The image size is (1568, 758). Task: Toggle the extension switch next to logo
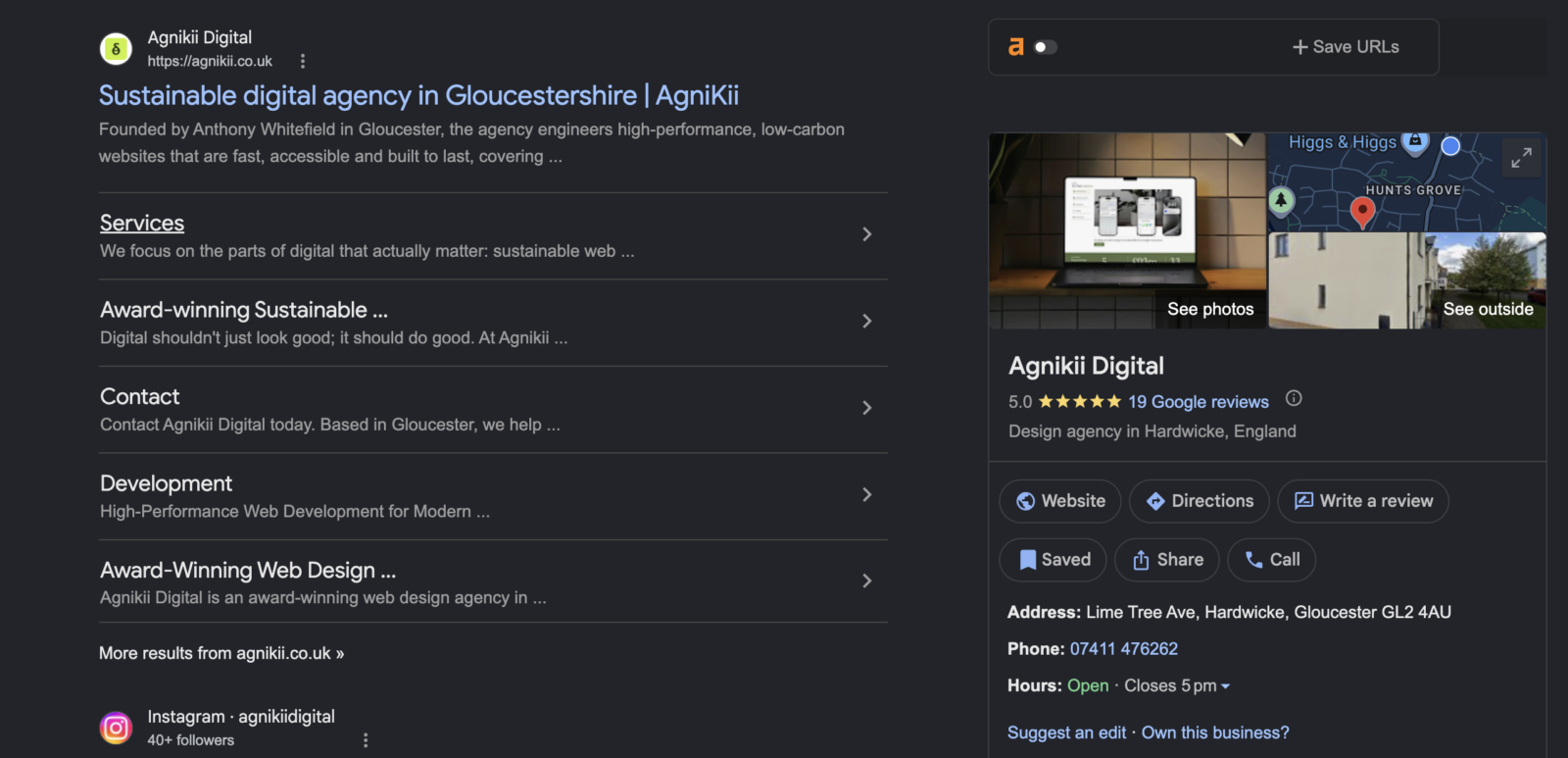[x=1046, y=47]
